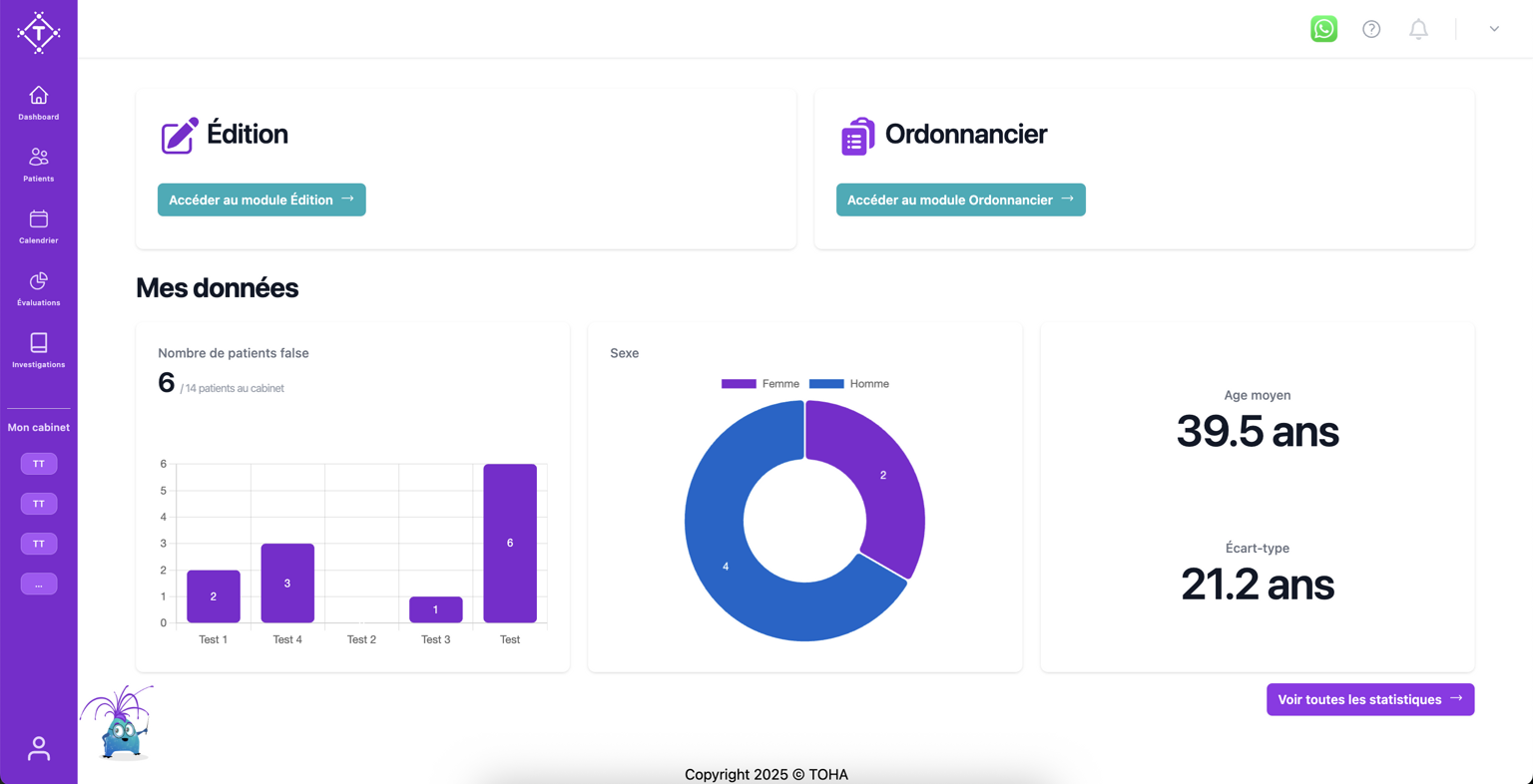Open the notifications bell
The width and height of the screenshot is (1533, 784).
pos(1418,29)
